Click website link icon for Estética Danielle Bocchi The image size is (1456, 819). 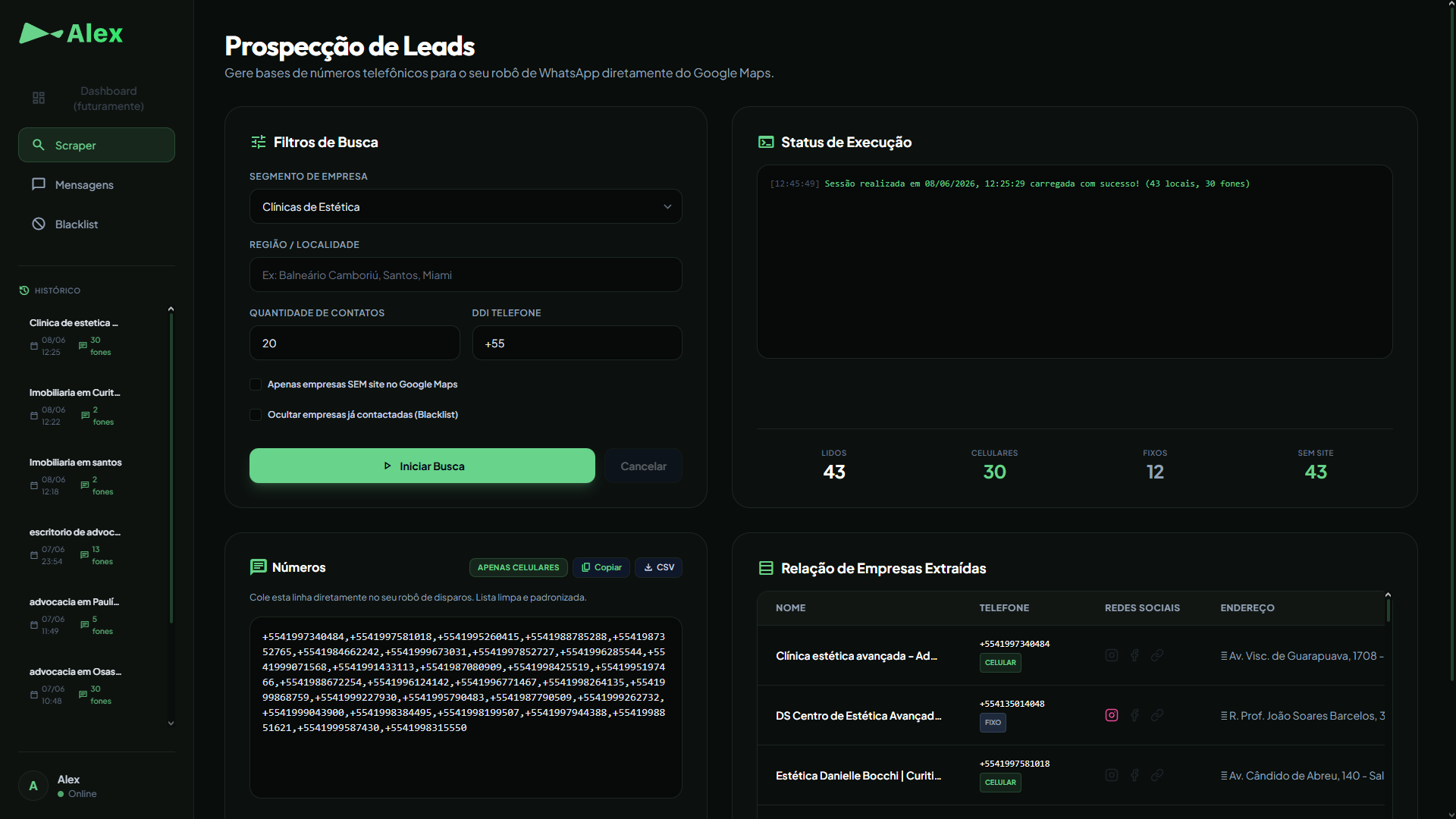(x=1157, y=775)
